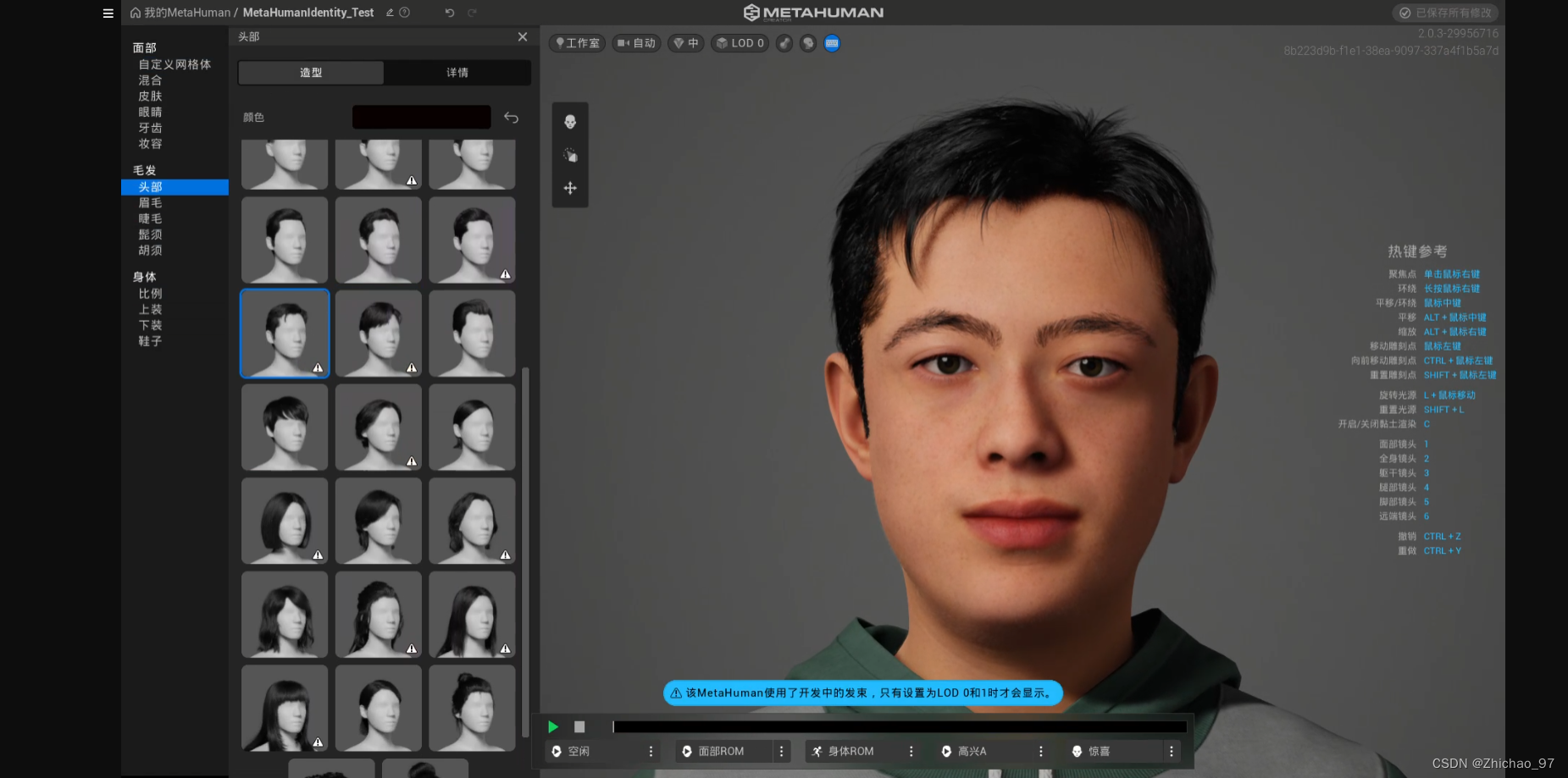Reset hair color with the undo arrow
The width and height of the screenshot is (1568, 778).
pos(511,118)
